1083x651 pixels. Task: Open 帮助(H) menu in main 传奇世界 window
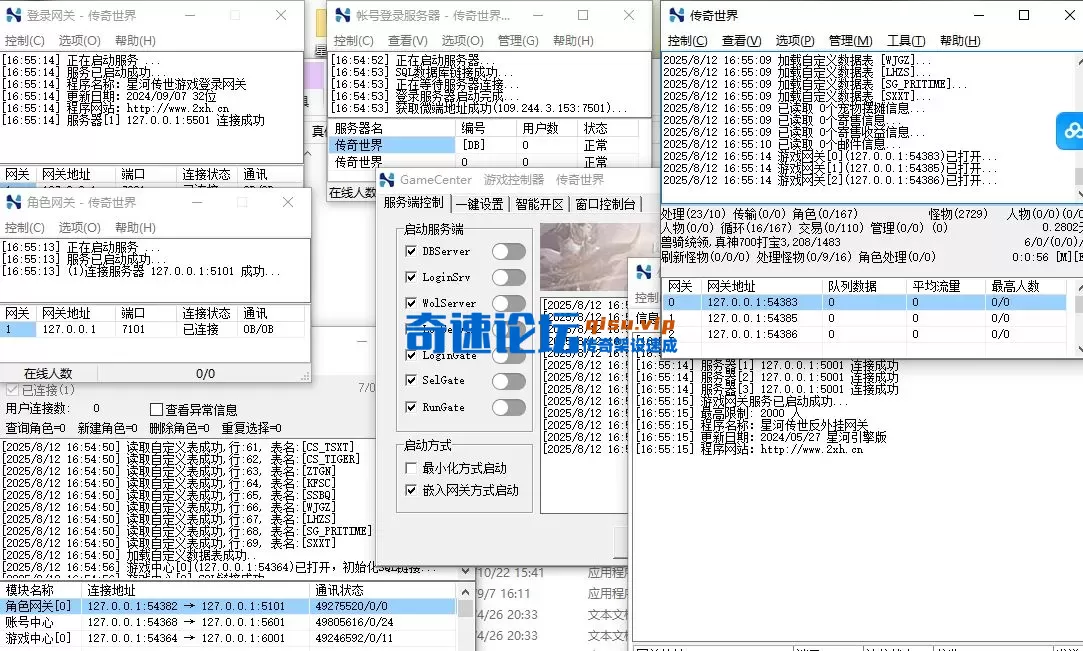[960, 41]
